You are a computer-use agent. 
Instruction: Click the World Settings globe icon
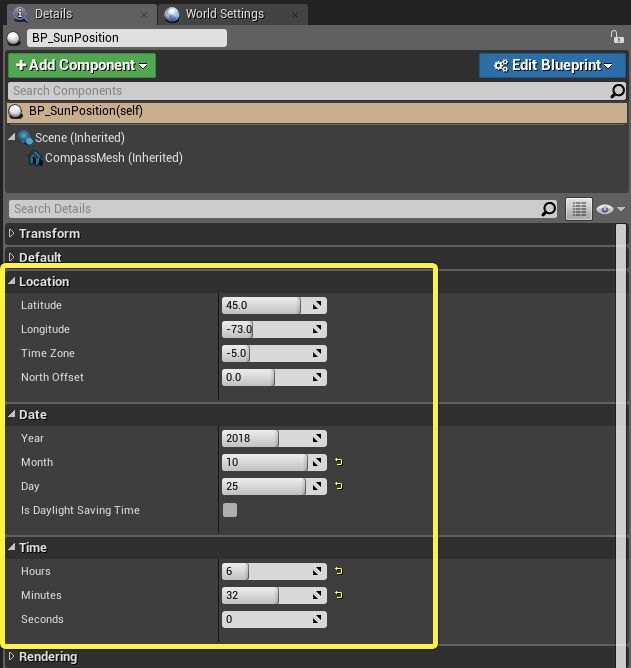[172, 14]
